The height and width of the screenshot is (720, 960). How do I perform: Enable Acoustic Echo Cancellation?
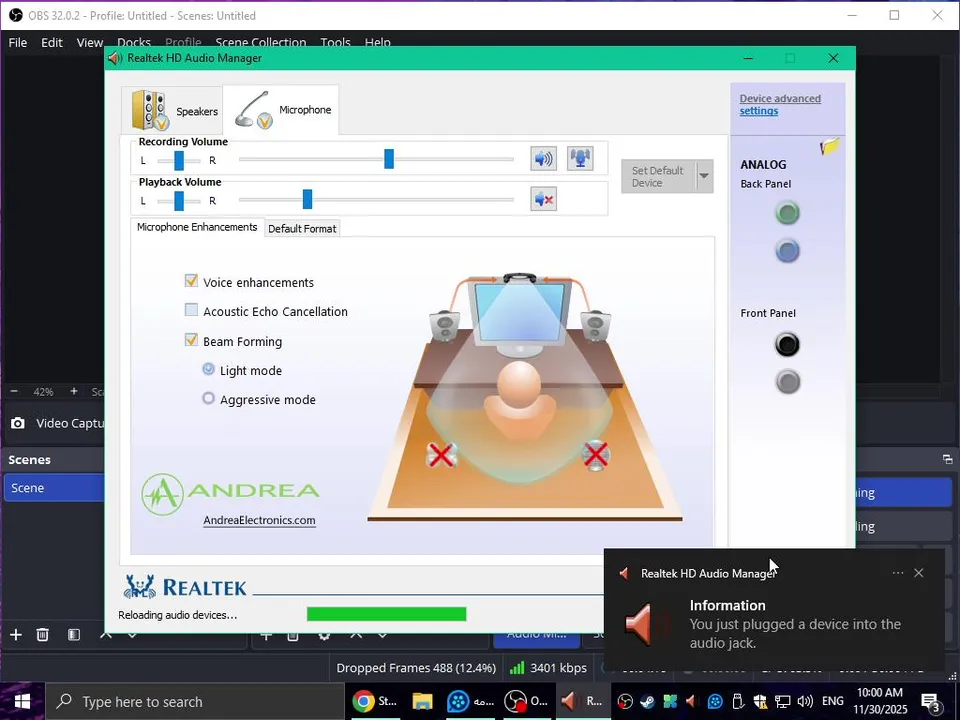(x=191, y=310)
